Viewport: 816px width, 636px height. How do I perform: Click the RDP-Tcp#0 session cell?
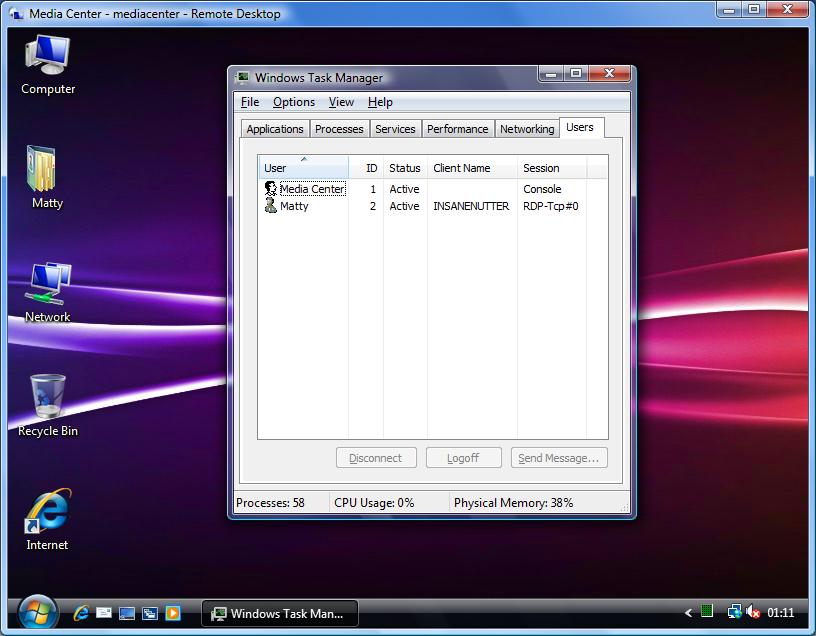click(551, 206)
